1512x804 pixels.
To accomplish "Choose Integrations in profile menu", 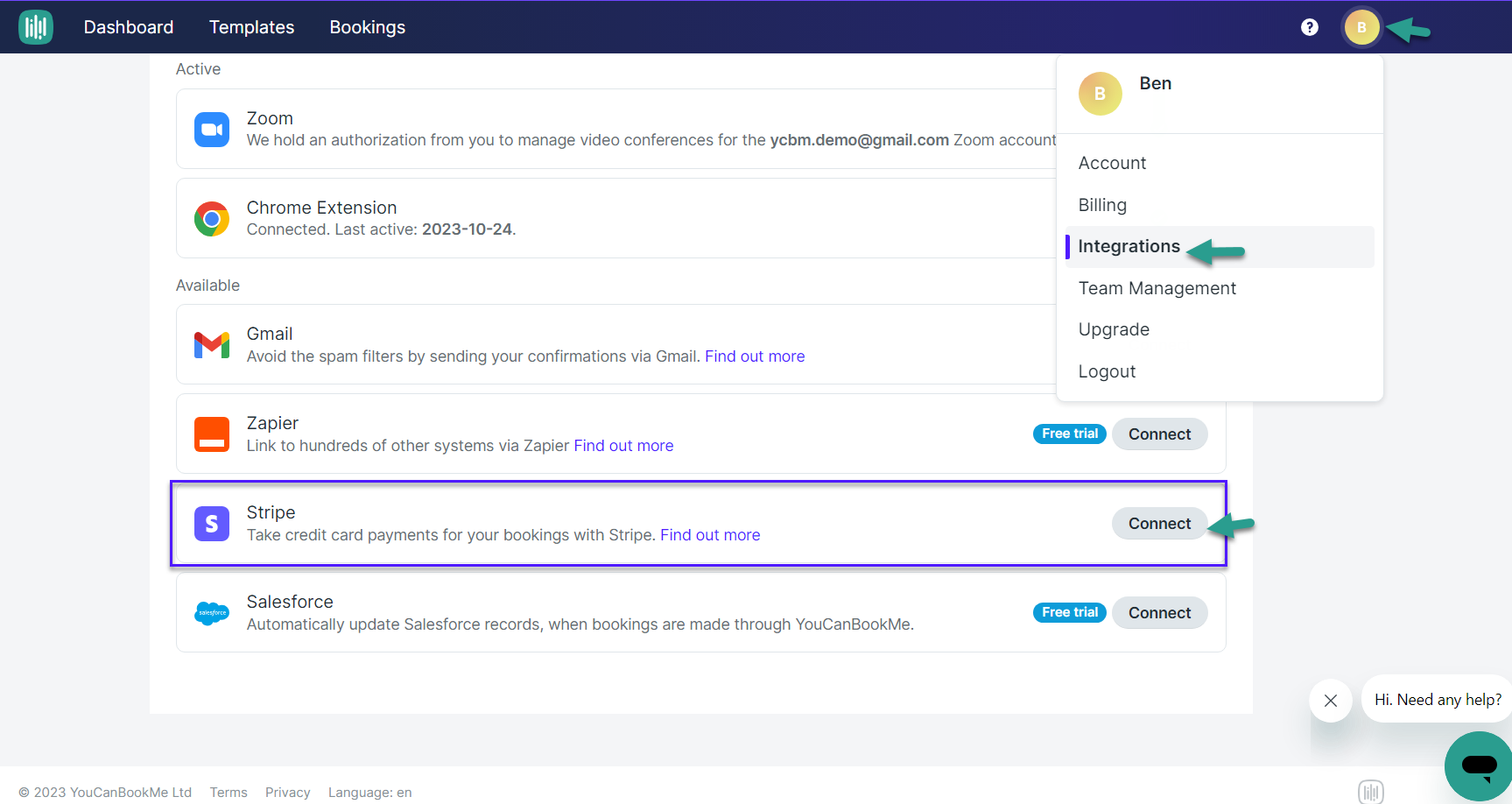I will pos(1220,247).
